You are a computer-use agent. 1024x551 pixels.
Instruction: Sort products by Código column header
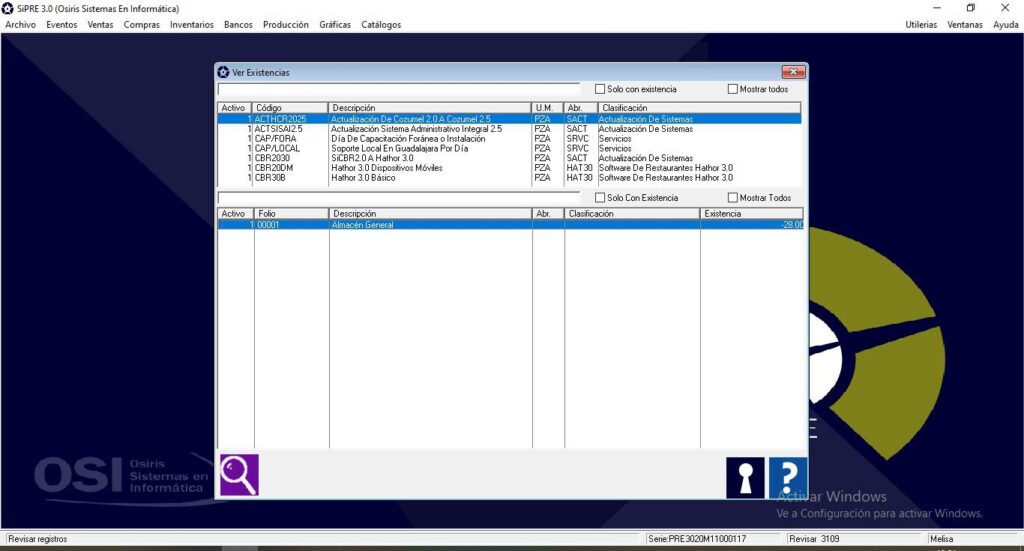[x=290, y=108]
